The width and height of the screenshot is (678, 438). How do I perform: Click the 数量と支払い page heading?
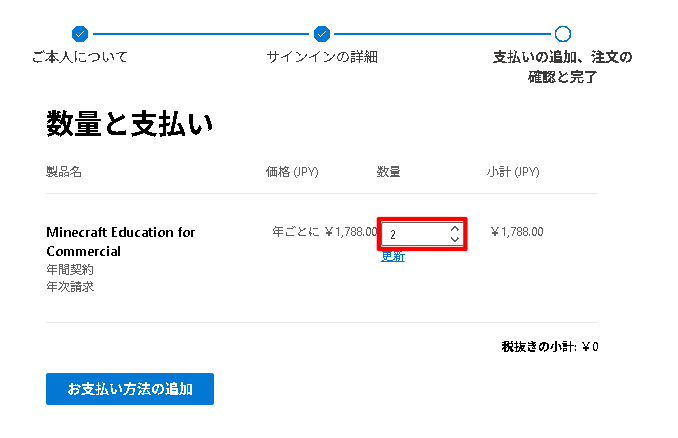tap(130, 124)
